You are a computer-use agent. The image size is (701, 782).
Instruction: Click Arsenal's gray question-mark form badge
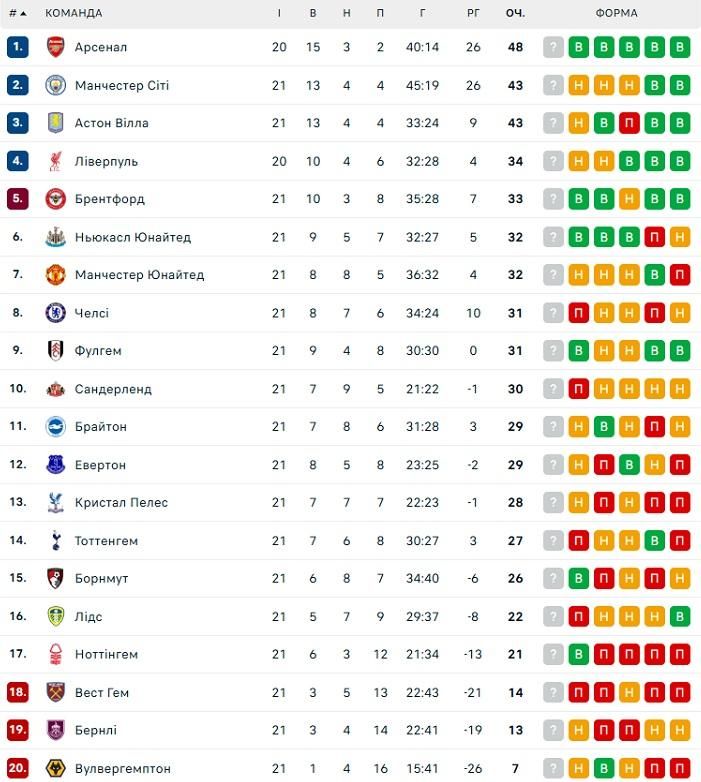554,47
